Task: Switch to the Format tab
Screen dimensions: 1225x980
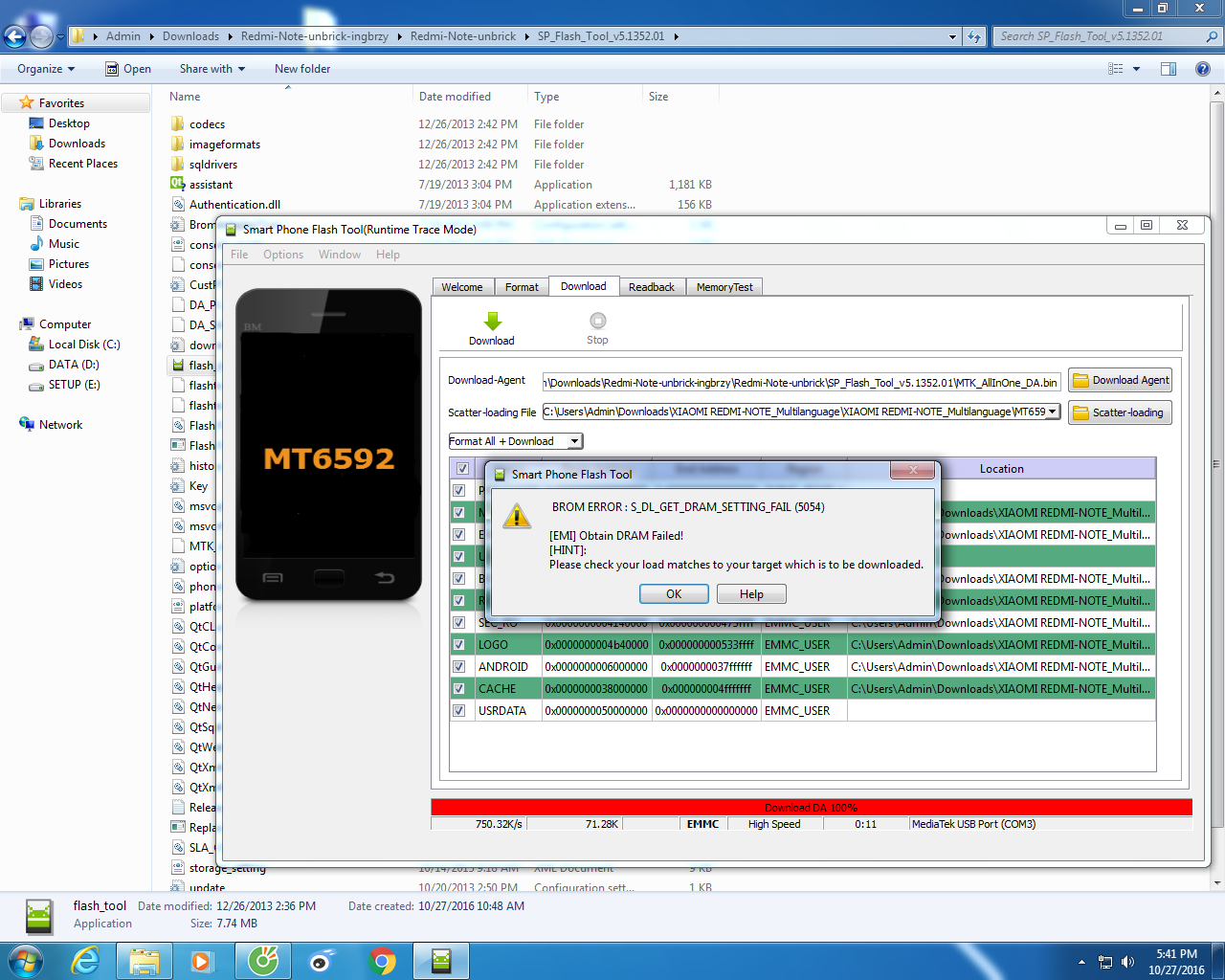Action: 522,287
